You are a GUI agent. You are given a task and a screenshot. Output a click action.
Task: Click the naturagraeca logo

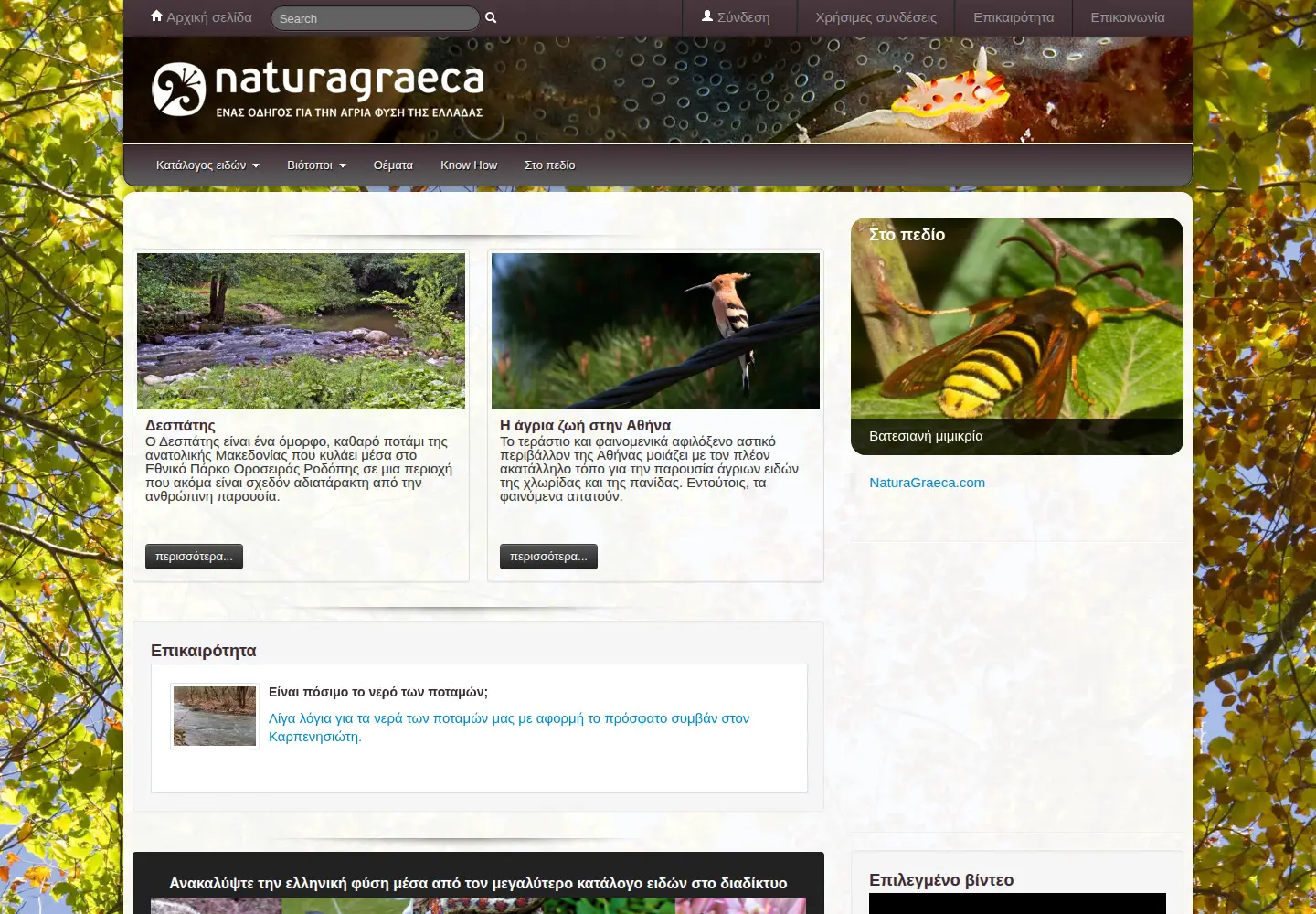(x=318, y=90)
